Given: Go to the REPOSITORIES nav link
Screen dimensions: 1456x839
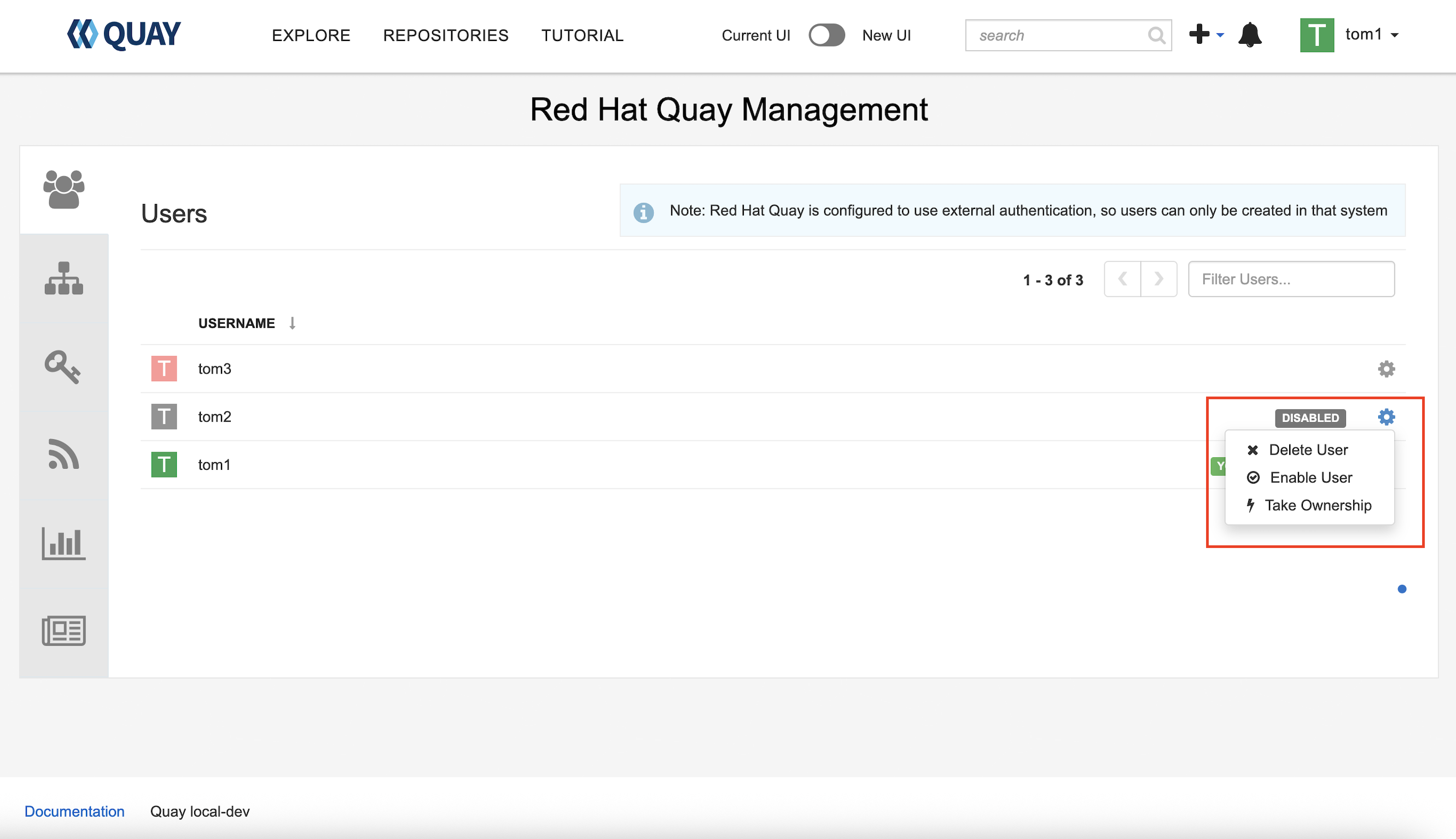Looking at the screenshot, I should 445,35.
